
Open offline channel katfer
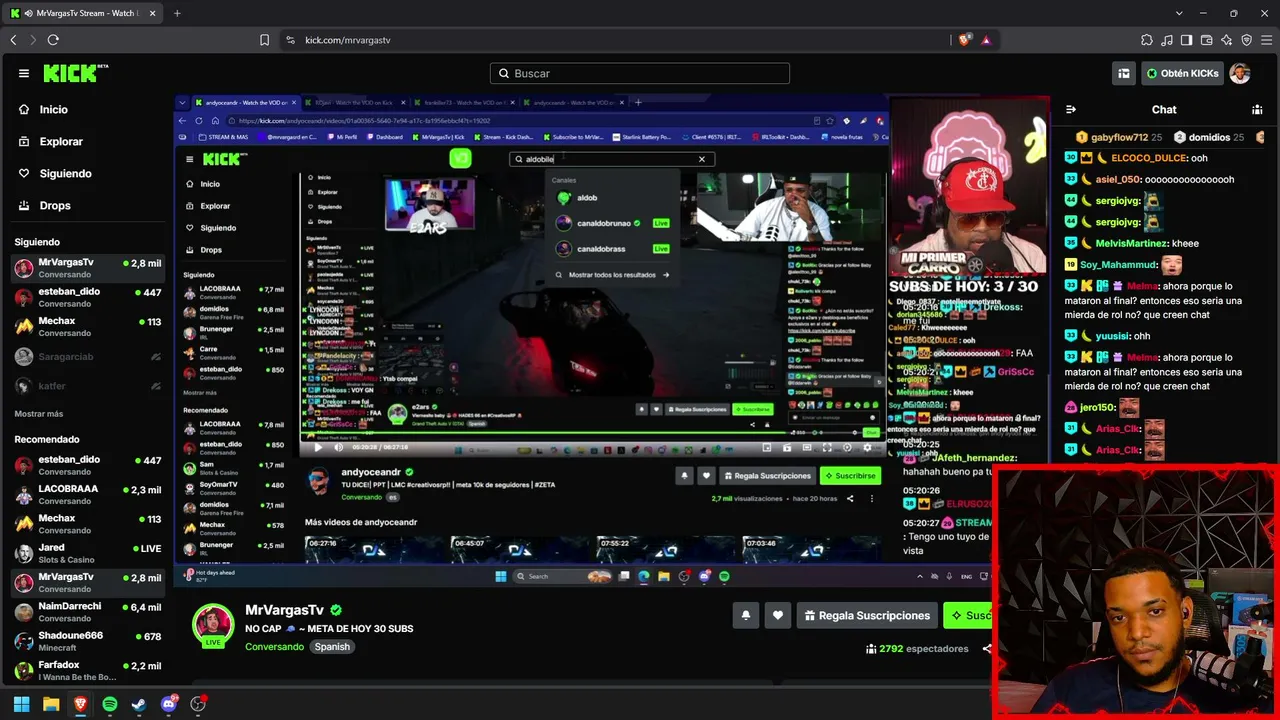(x=88, y=386)
